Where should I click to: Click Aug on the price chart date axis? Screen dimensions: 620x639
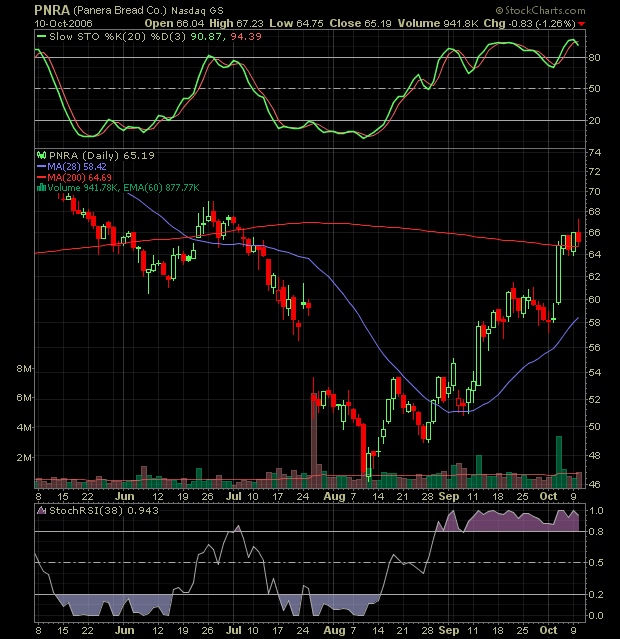[334, 496]
